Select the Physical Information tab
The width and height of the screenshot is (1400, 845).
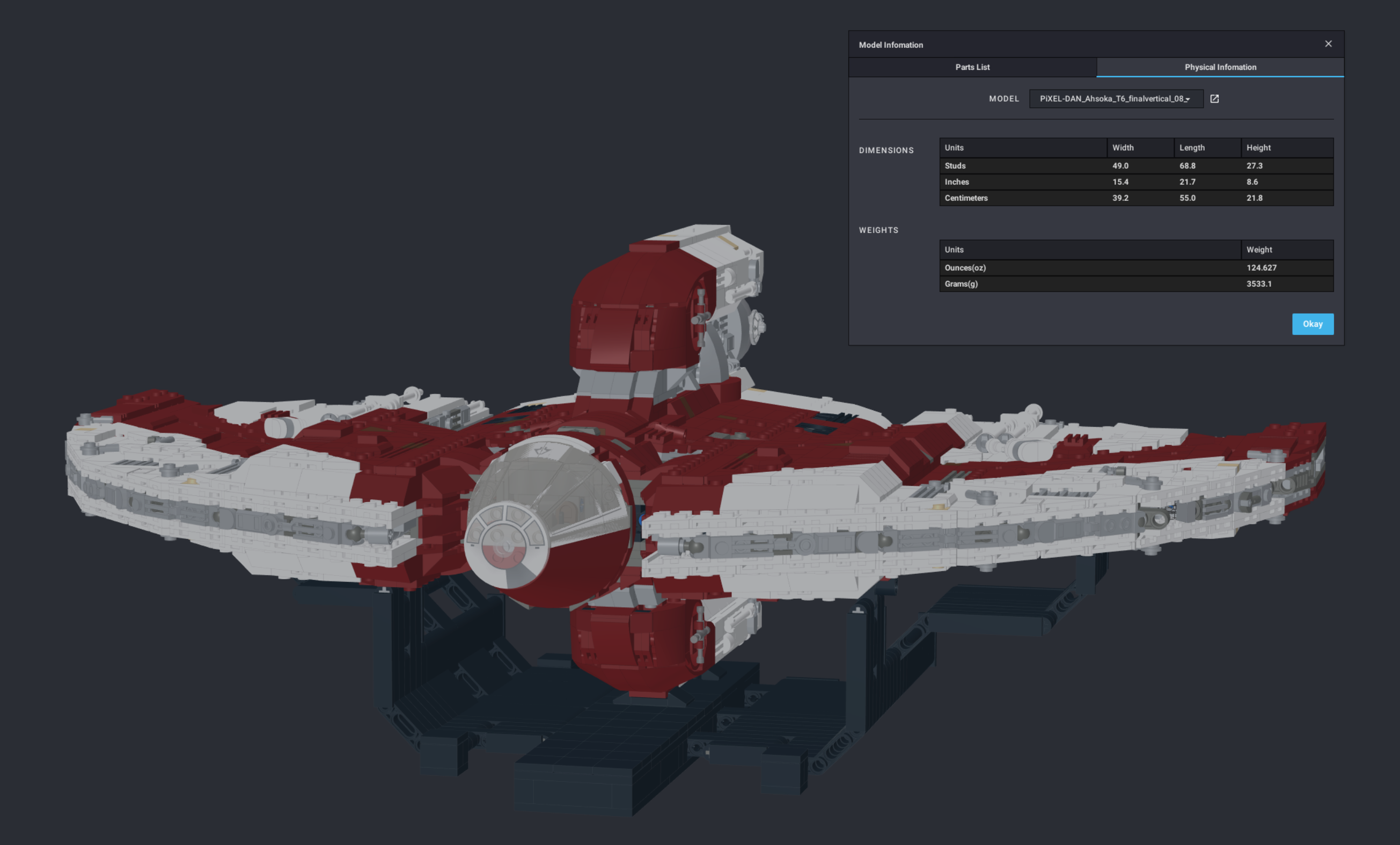click(x=1220, y=67)
